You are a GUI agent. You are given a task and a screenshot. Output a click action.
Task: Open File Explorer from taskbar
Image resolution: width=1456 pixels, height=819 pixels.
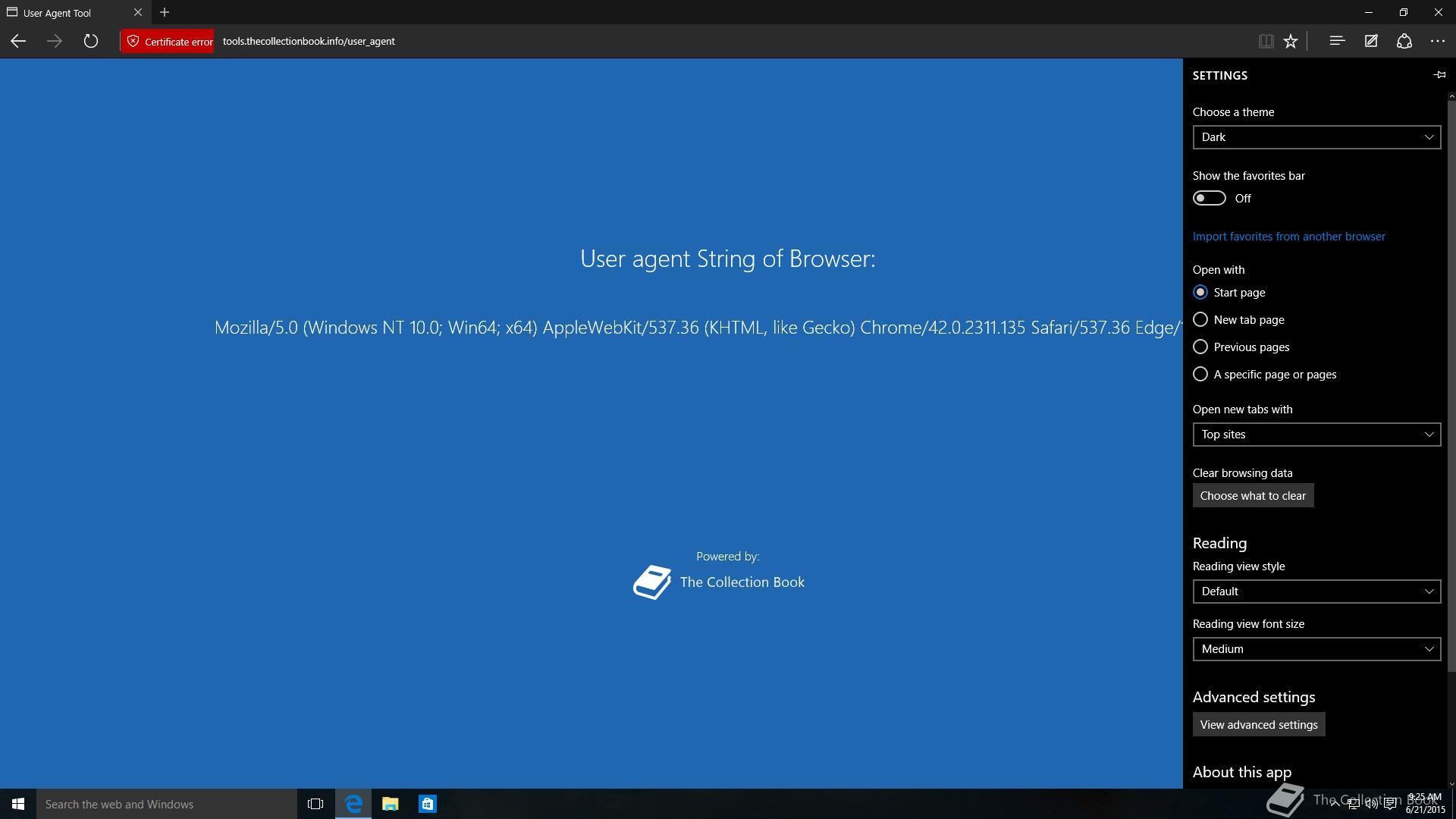(391, 804)
